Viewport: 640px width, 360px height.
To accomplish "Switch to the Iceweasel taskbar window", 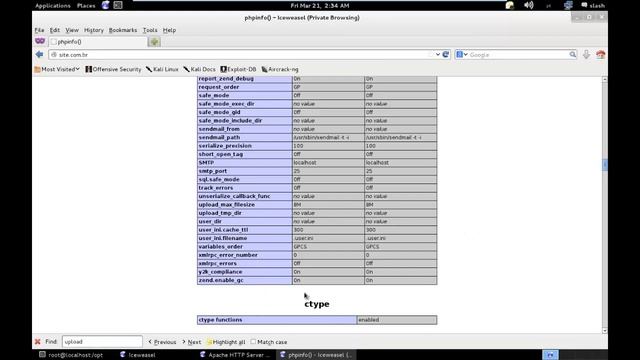I will pos(138,355).
